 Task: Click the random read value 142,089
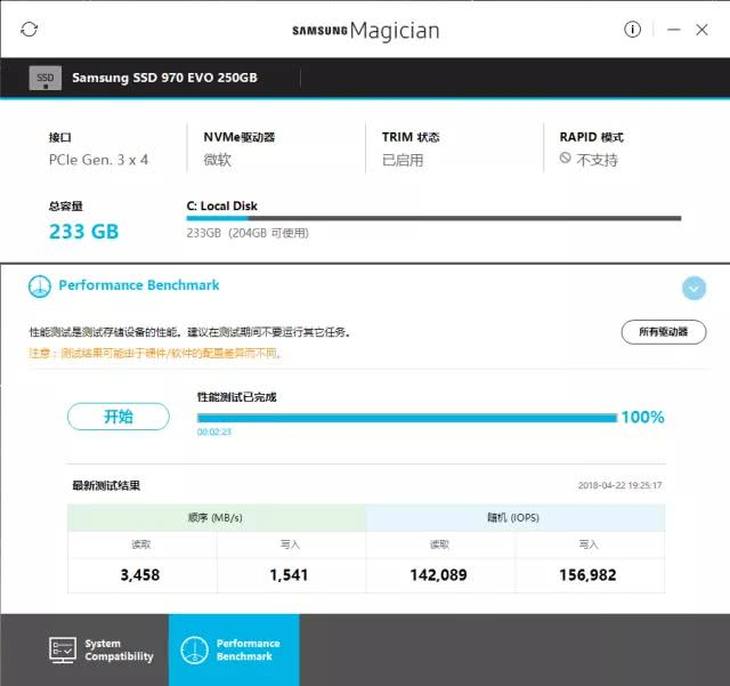[439, 575]
